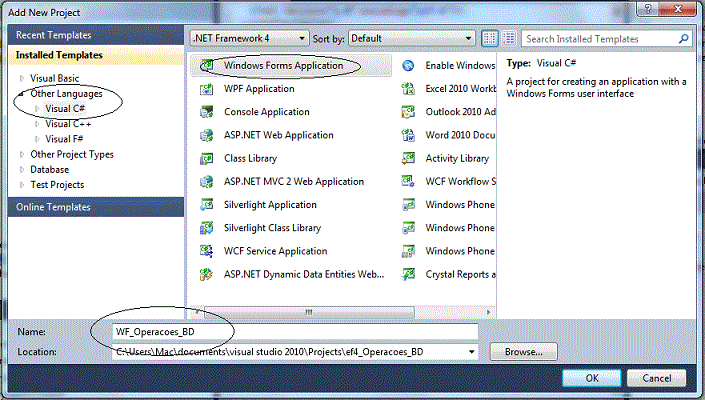Click the ASP.NET MVC 2 Web Application icon
The image size is (705, 400).
(x=207, y=182)
